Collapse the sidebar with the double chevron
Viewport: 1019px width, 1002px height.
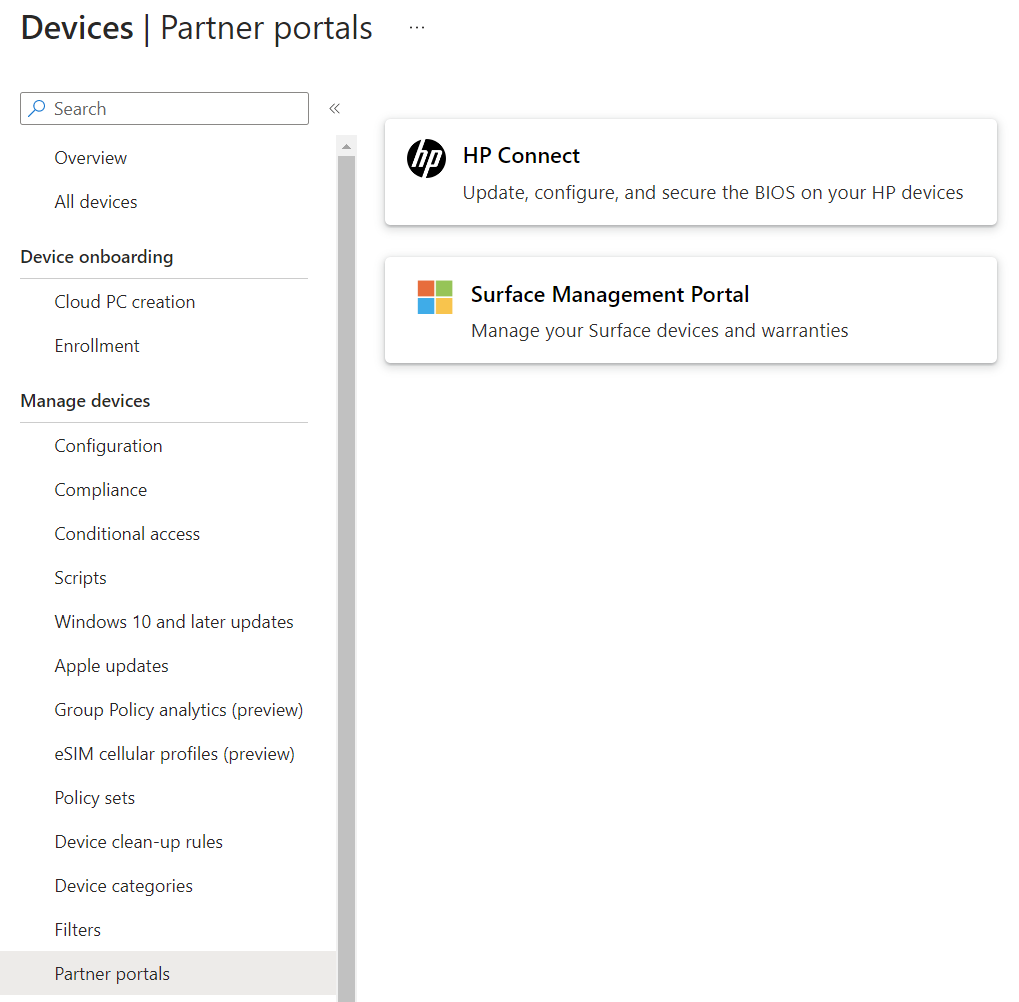335,109
